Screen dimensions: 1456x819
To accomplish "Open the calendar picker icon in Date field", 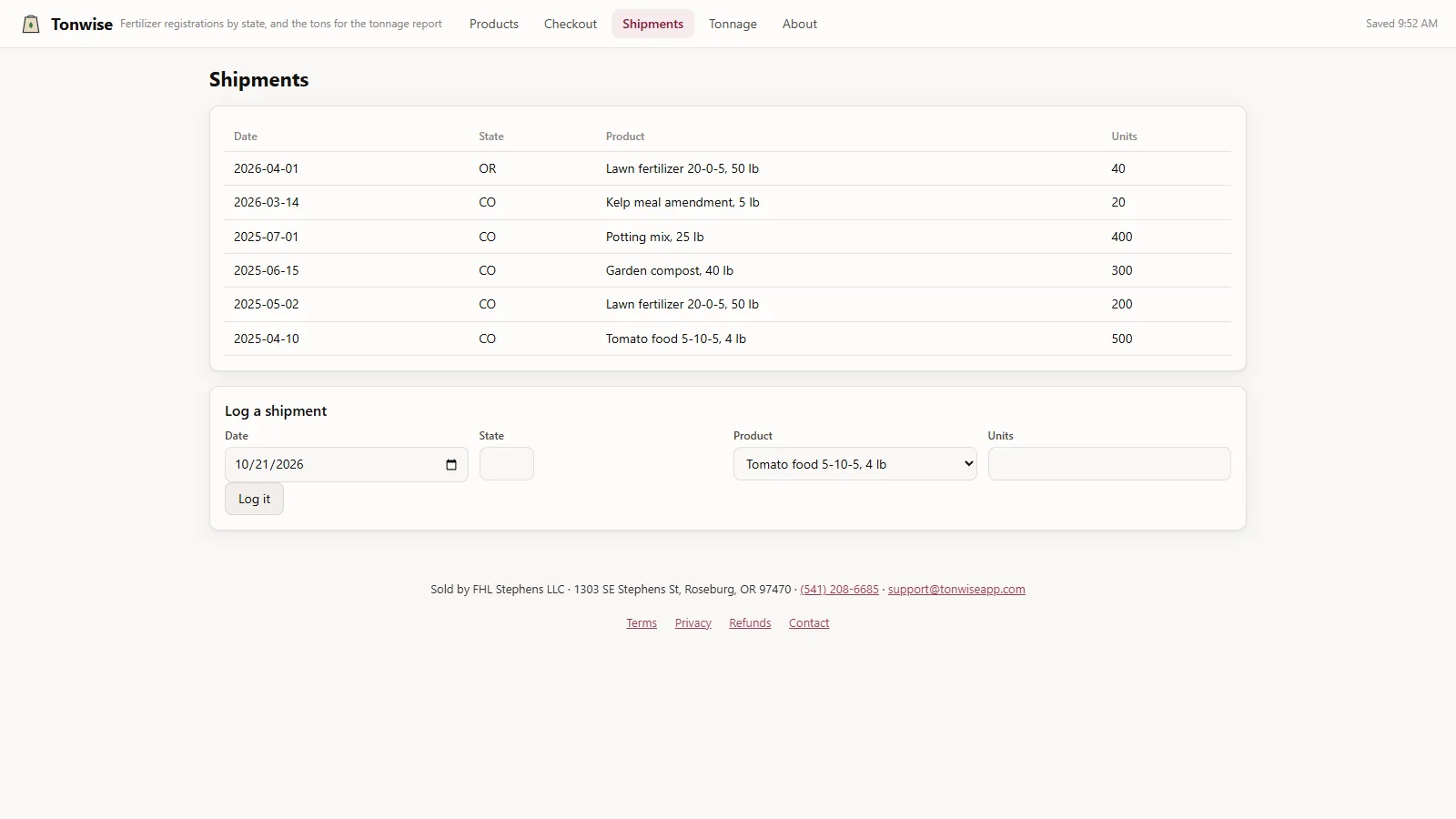I will pos(451,465).
